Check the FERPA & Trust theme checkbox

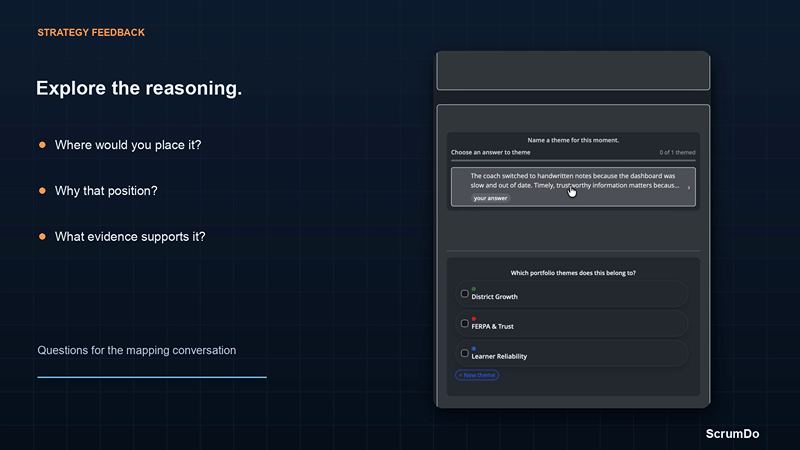tap(464, 323)
